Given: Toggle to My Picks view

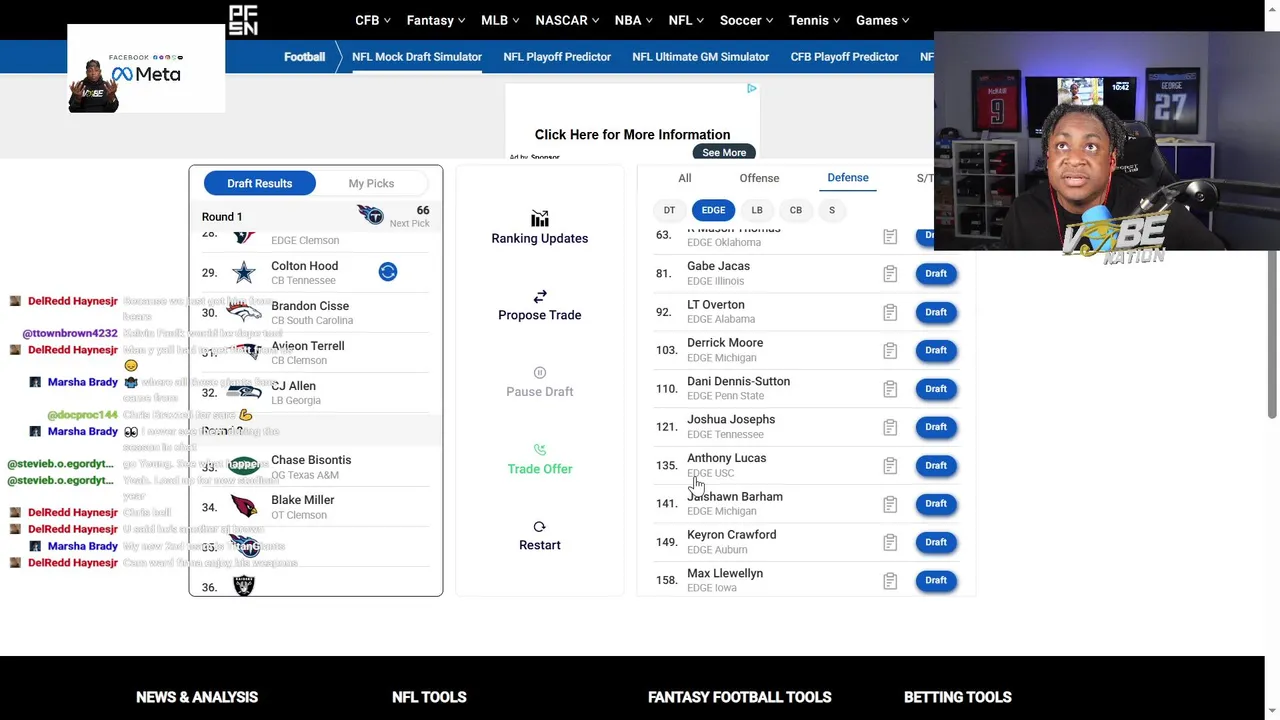Looking at the screenshot, I should pos(371,183).
